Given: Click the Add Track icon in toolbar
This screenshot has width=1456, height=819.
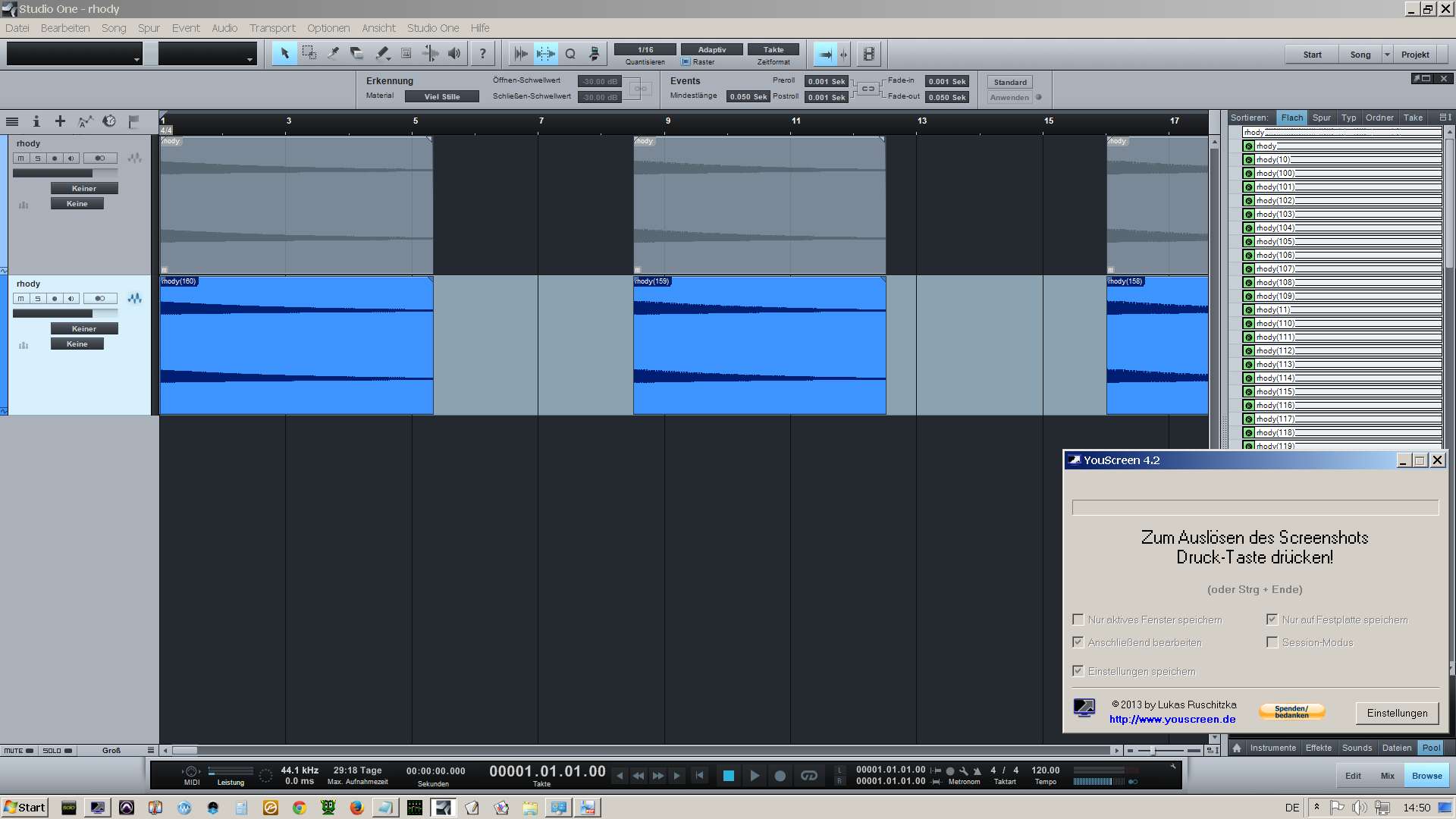Looking at the screenshot, I should [x=60, y=121].
